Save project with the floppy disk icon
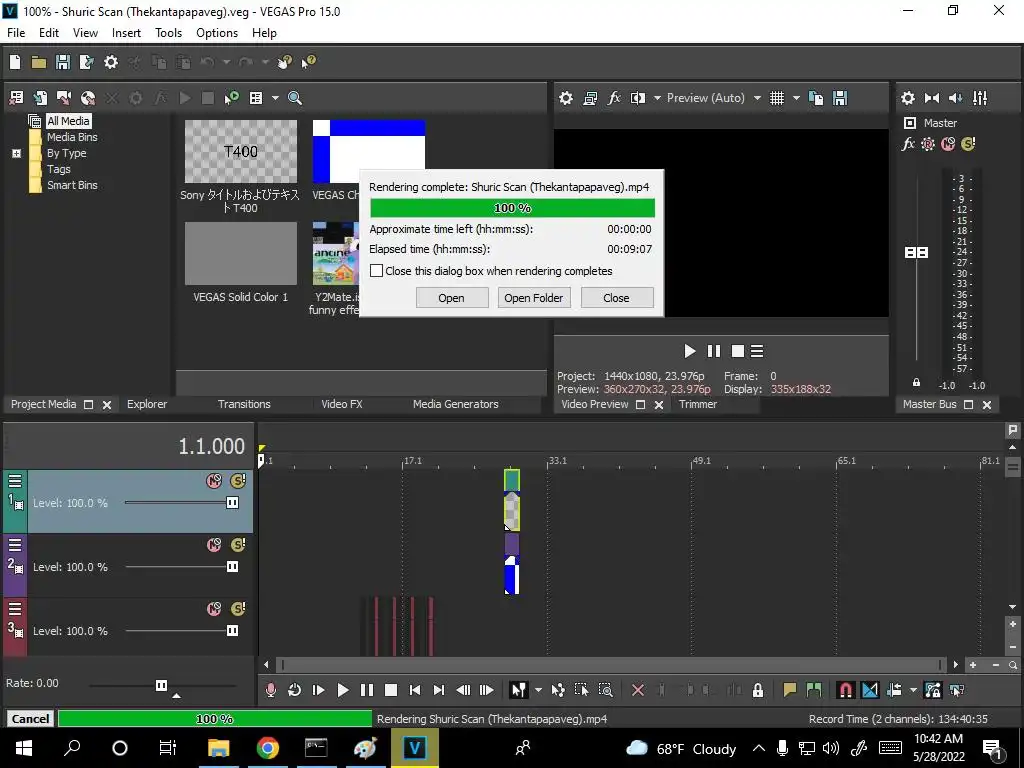Image resolution: width=1024 pixels, height=768 pixels. [63, 62]
